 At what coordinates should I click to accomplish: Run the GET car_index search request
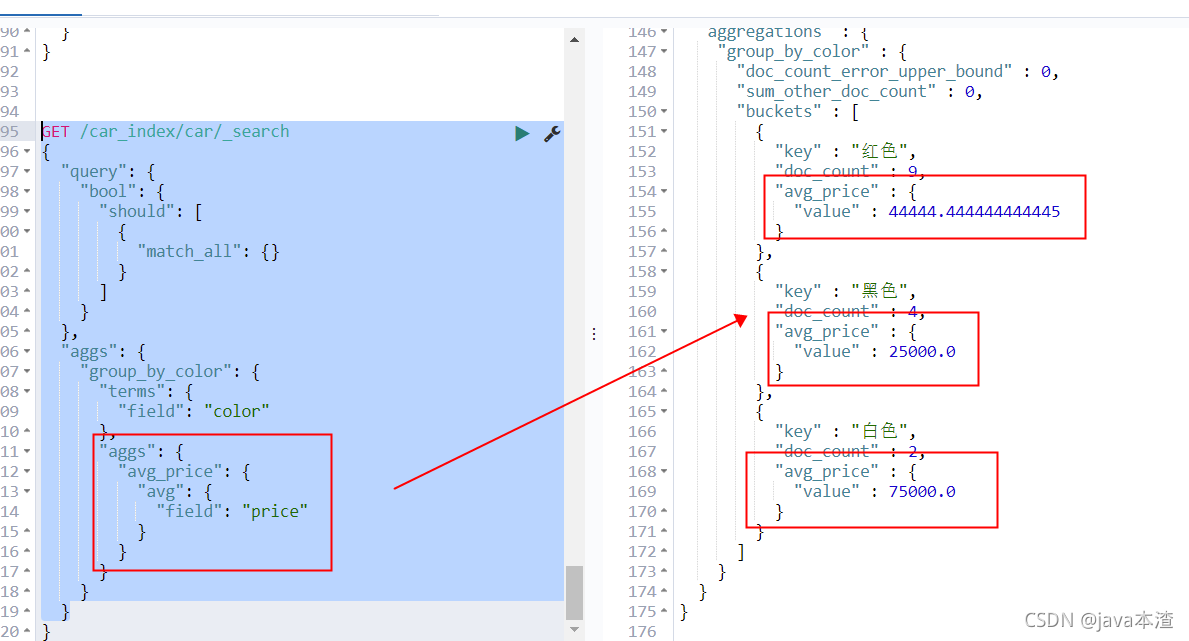click(522, 134)
